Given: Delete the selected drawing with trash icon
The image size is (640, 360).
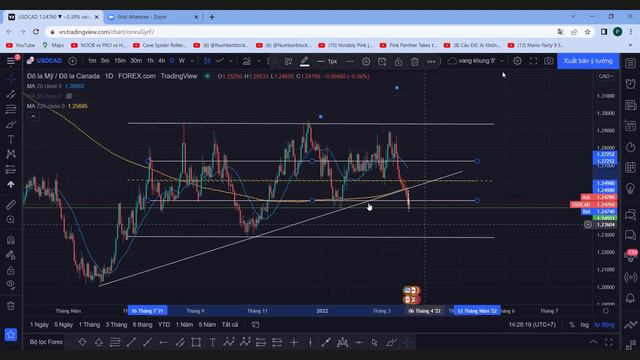Looking at the screenshot, I should click(415, 61).
